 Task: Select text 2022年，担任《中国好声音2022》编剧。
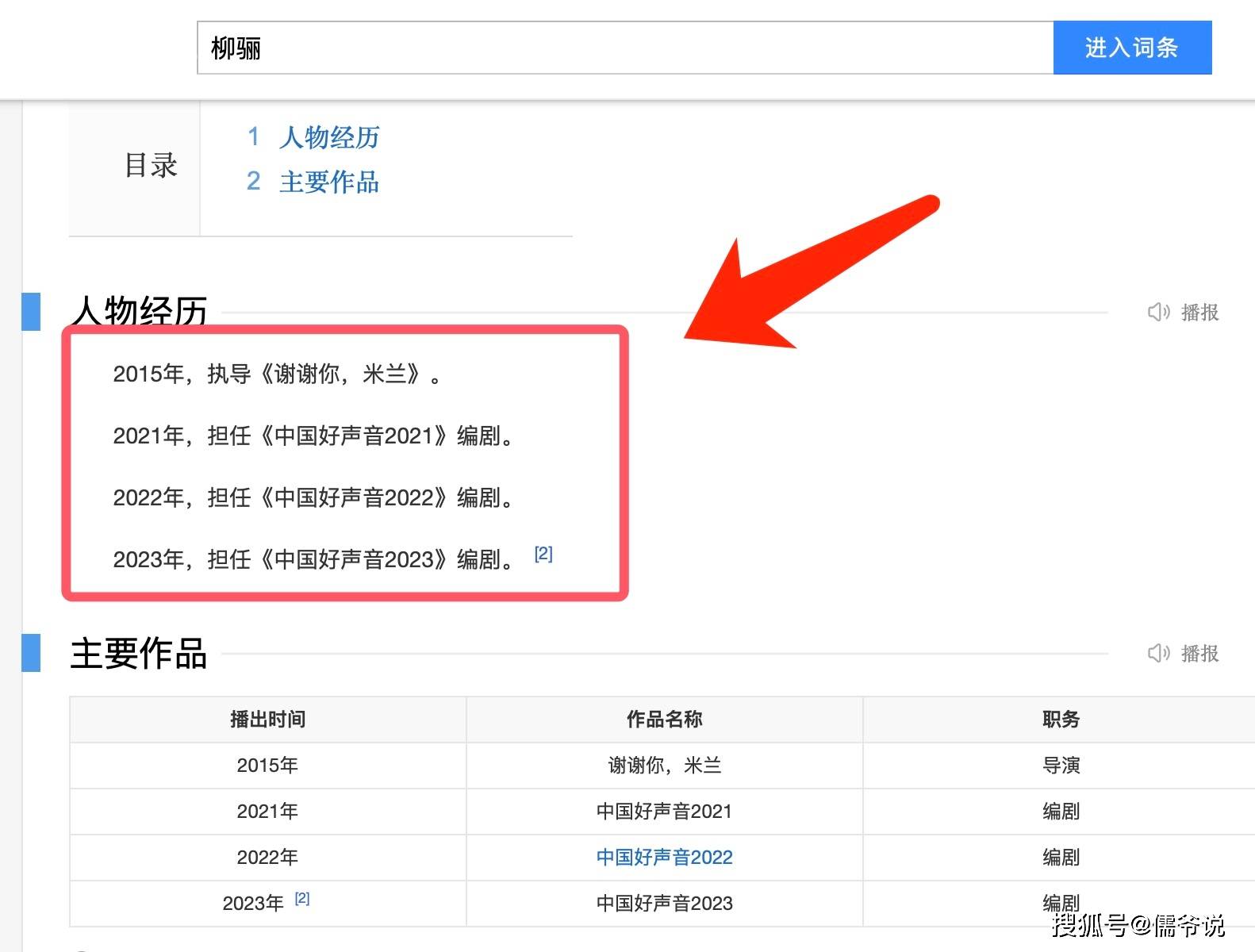tap(313, 497)
